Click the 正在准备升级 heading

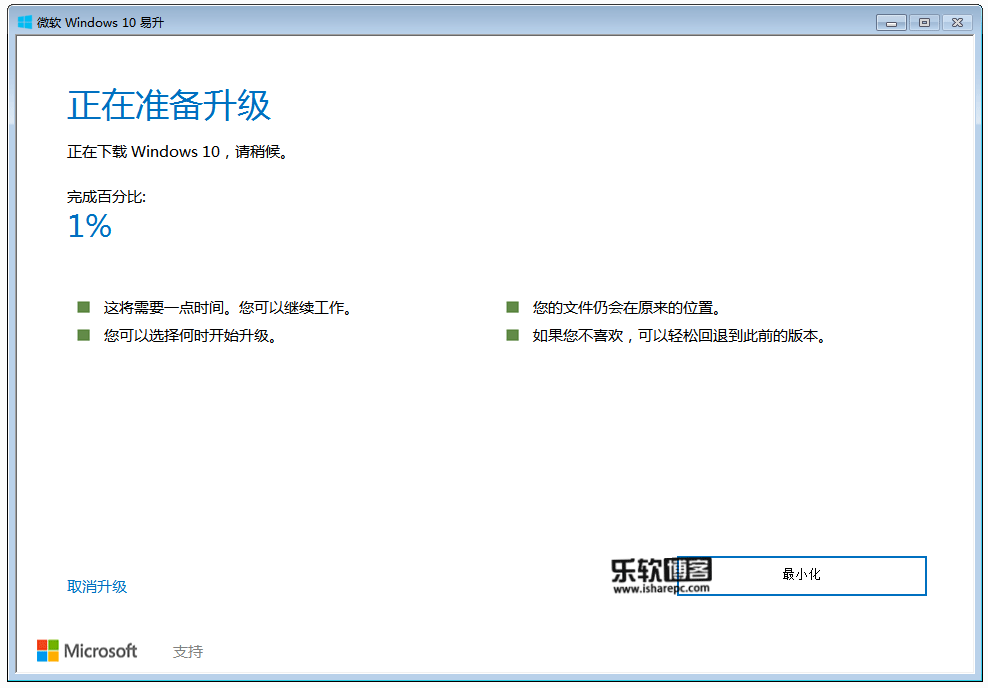click(x=169, y=105)
